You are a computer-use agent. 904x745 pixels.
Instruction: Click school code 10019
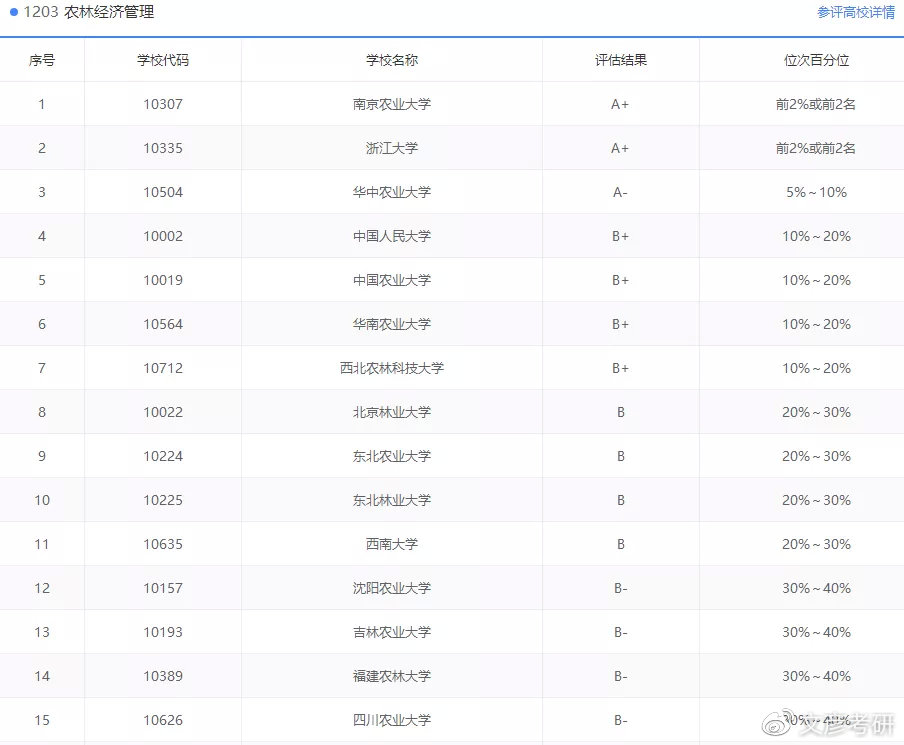pos(163,280)
